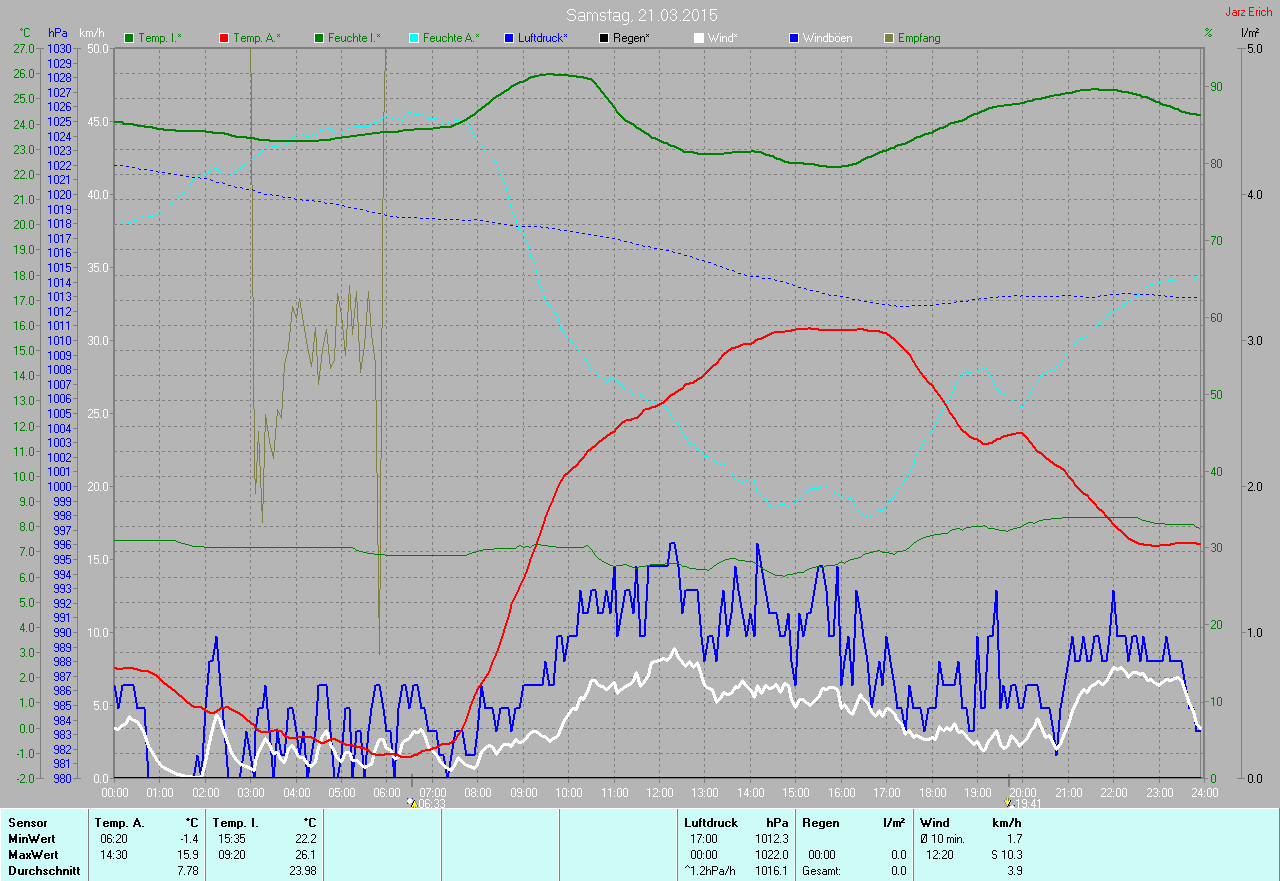Click the red Temp. A. legend square

[224, 38]
